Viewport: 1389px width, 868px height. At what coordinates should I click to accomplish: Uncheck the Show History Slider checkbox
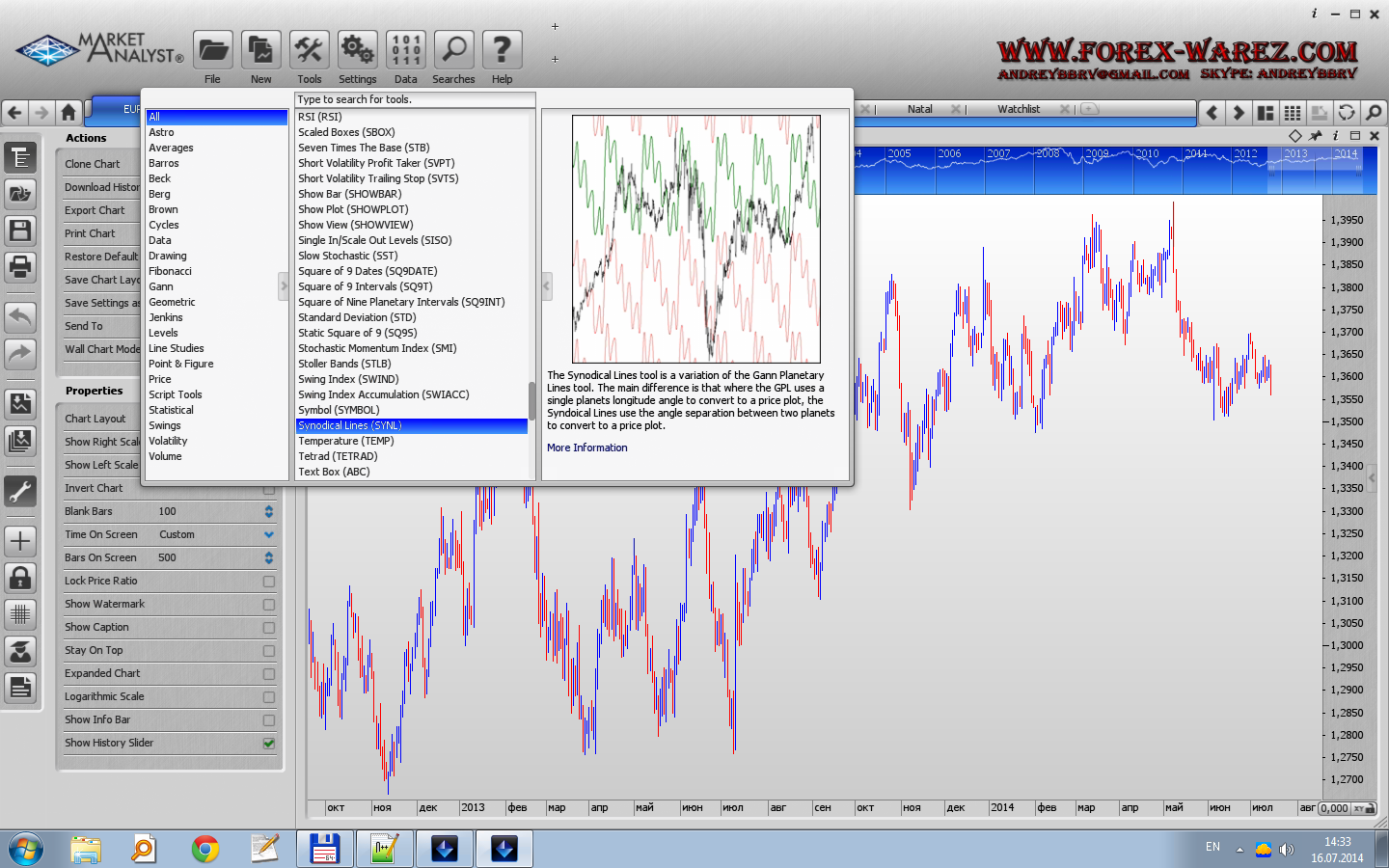coord(269,744)
